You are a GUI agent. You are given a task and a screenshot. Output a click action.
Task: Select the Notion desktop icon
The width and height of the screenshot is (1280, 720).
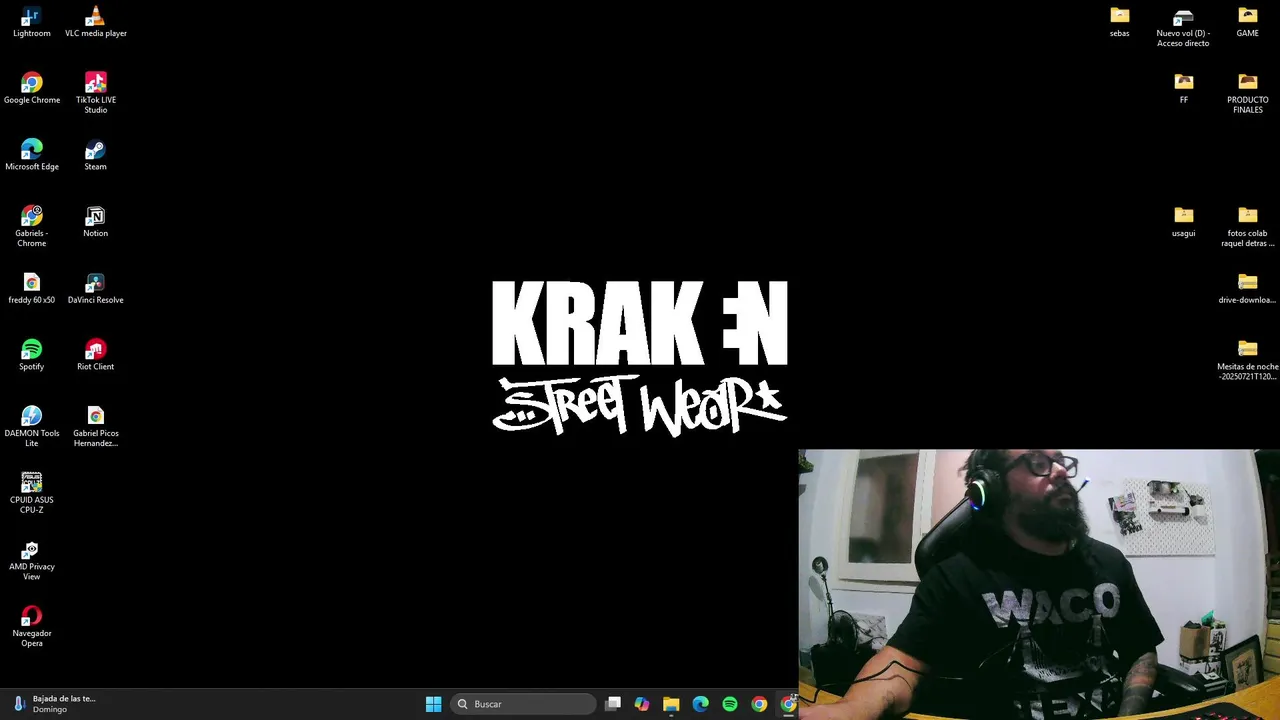95,222
